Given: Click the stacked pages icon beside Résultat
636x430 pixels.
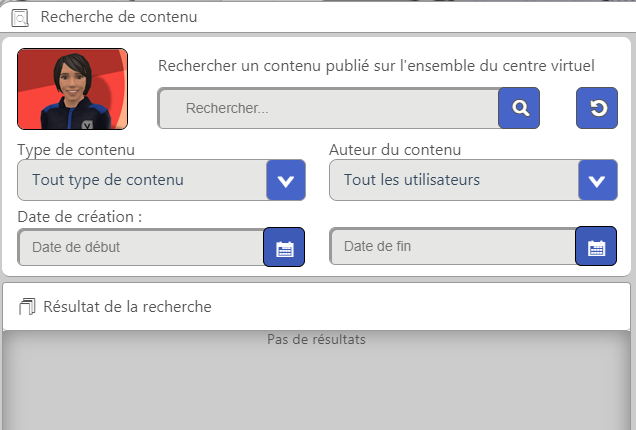Looking at the screenshot, I should pos(27,307).
